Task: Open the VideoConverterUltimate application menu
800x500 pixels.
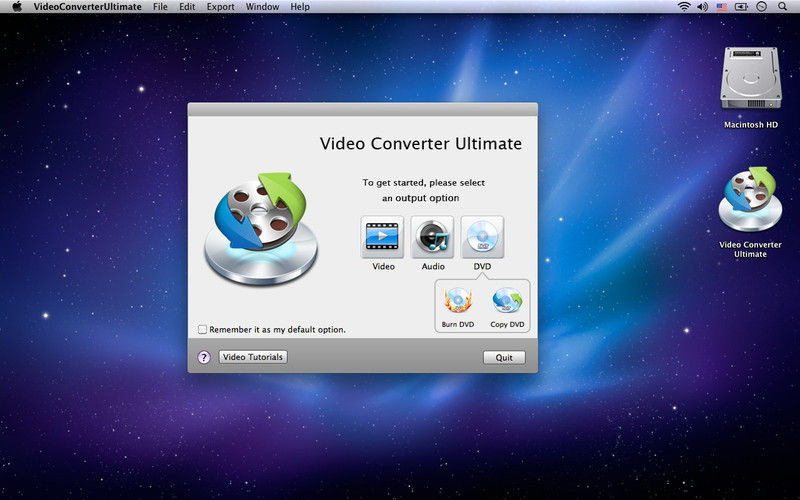Action: 88,7
